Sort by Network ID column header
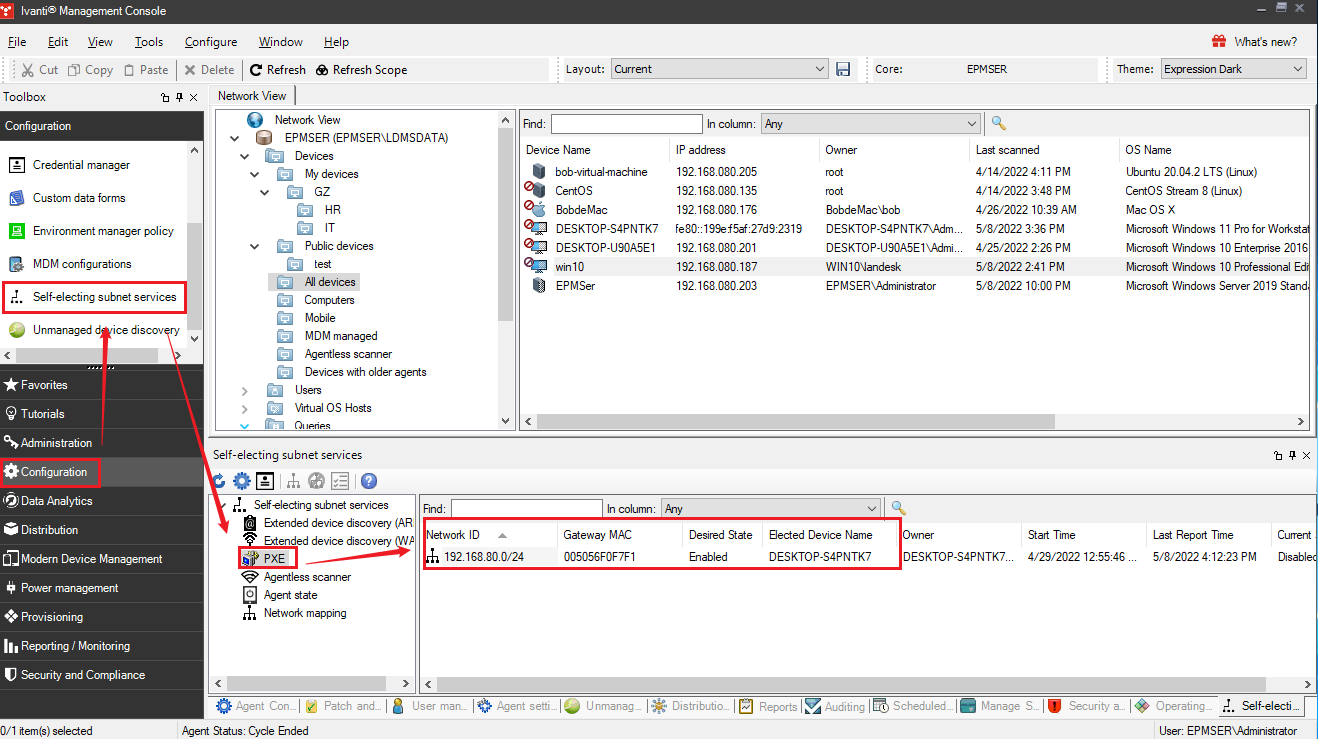The height and width of the screenshot is (739, 1318). click(453, 535)
